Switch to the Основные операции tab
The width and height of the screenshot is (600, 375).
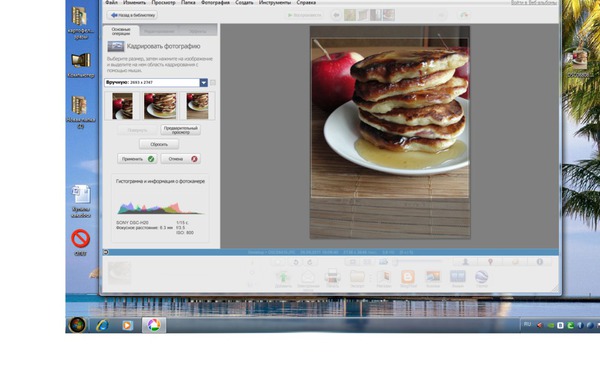click(121, 31)
